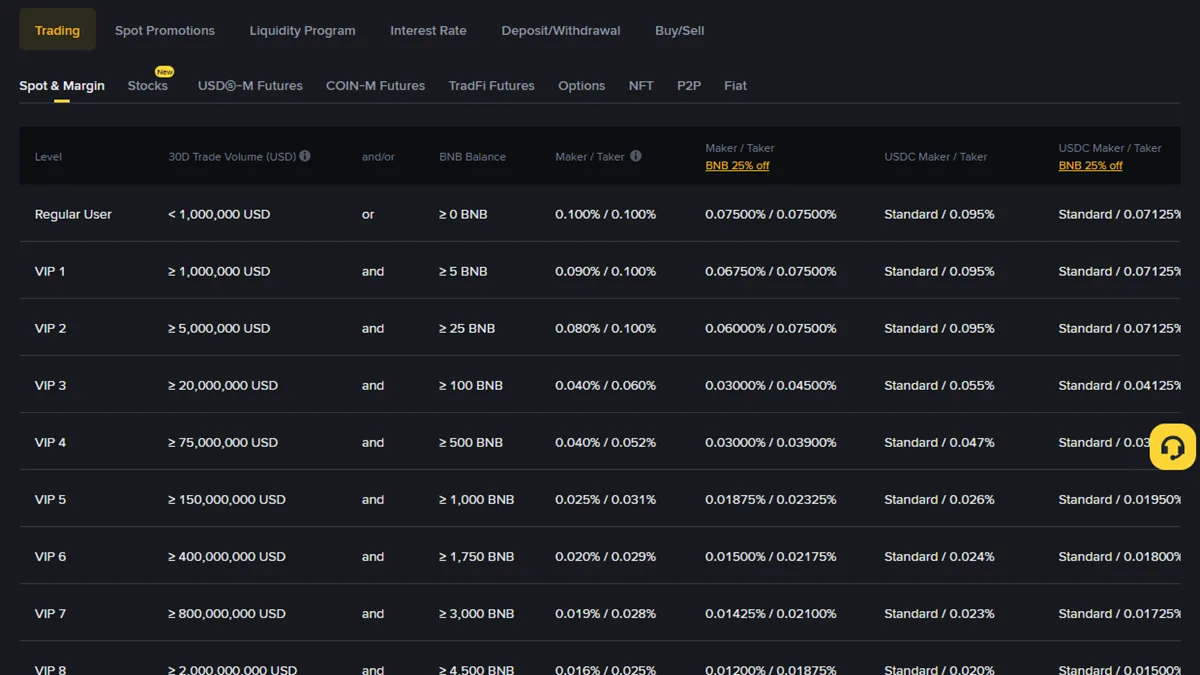Image resolution: width=1200 pixels, height=675 pixels.
Task: Click the VIP 5 level label
Action: click(50, 499)
